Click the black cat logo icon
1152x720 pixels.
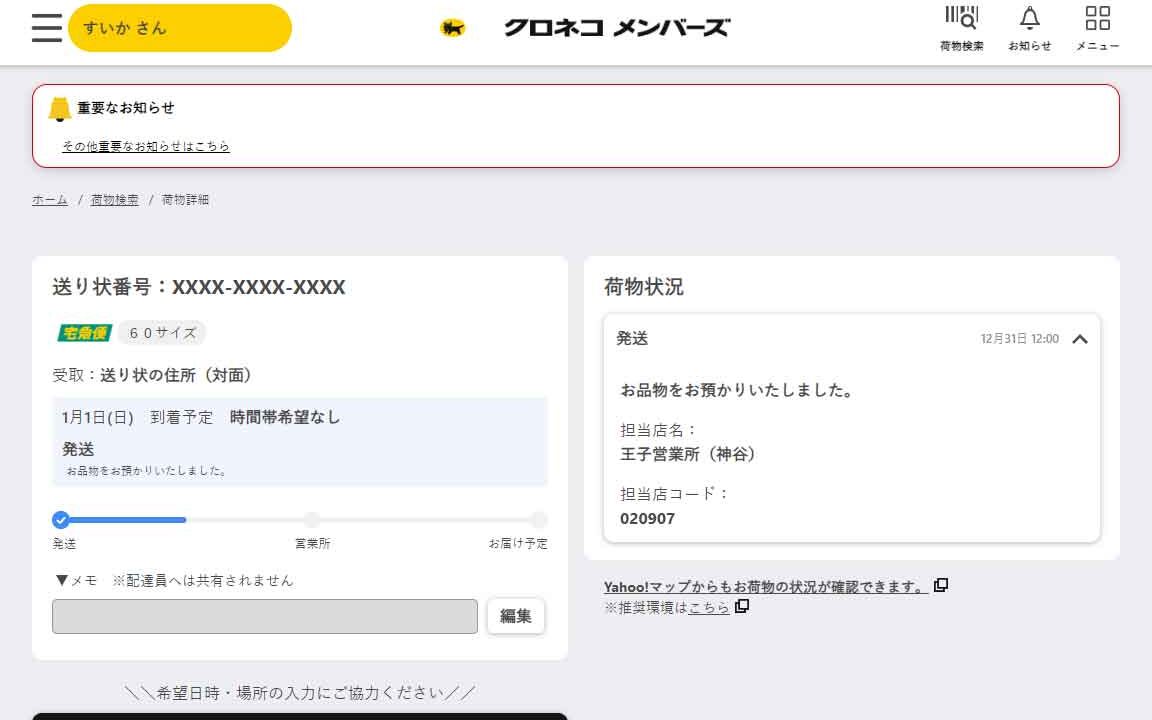453,28
